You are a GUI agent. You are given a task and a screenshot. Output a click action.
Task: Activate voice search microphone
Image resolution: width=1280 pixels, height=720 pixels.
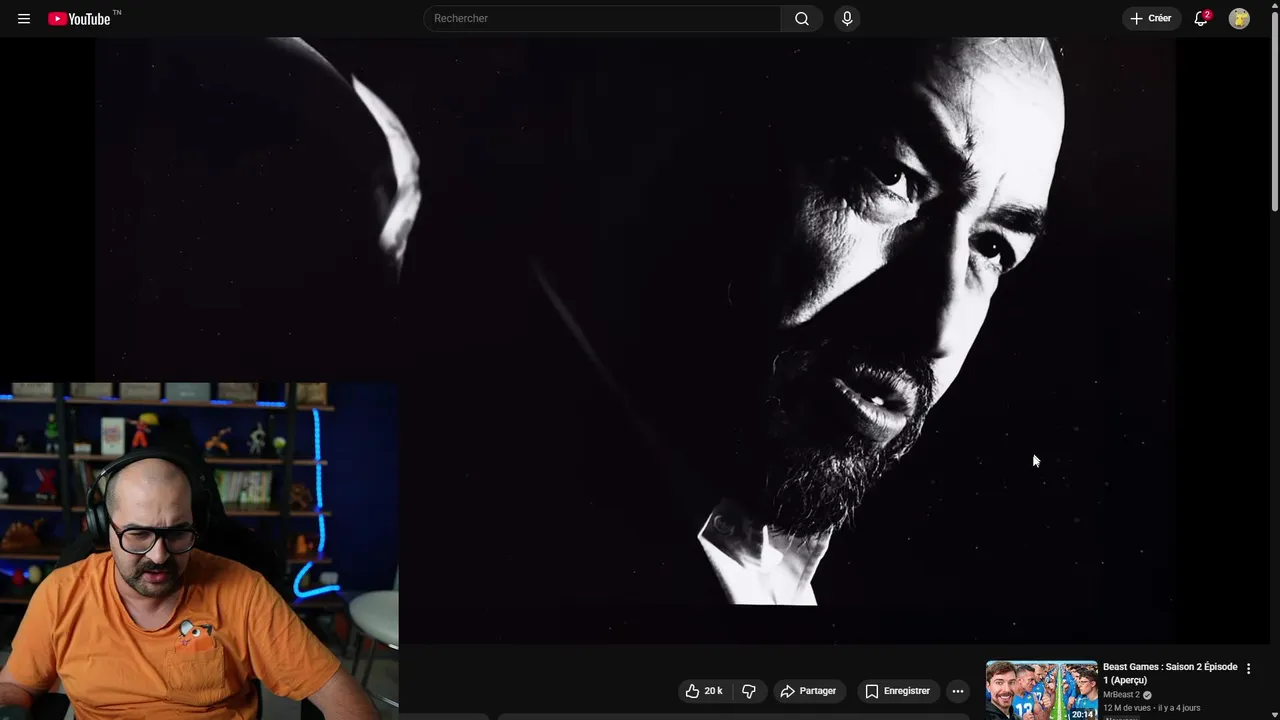pyautogui.click(x=847, y=18)
